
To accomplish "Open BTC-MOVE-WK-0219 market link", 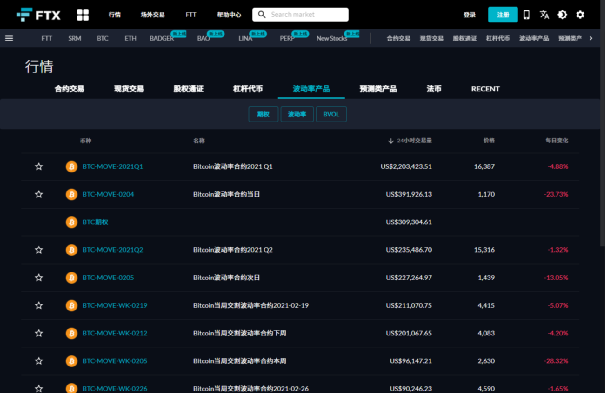I will click(x=115, y=305).
